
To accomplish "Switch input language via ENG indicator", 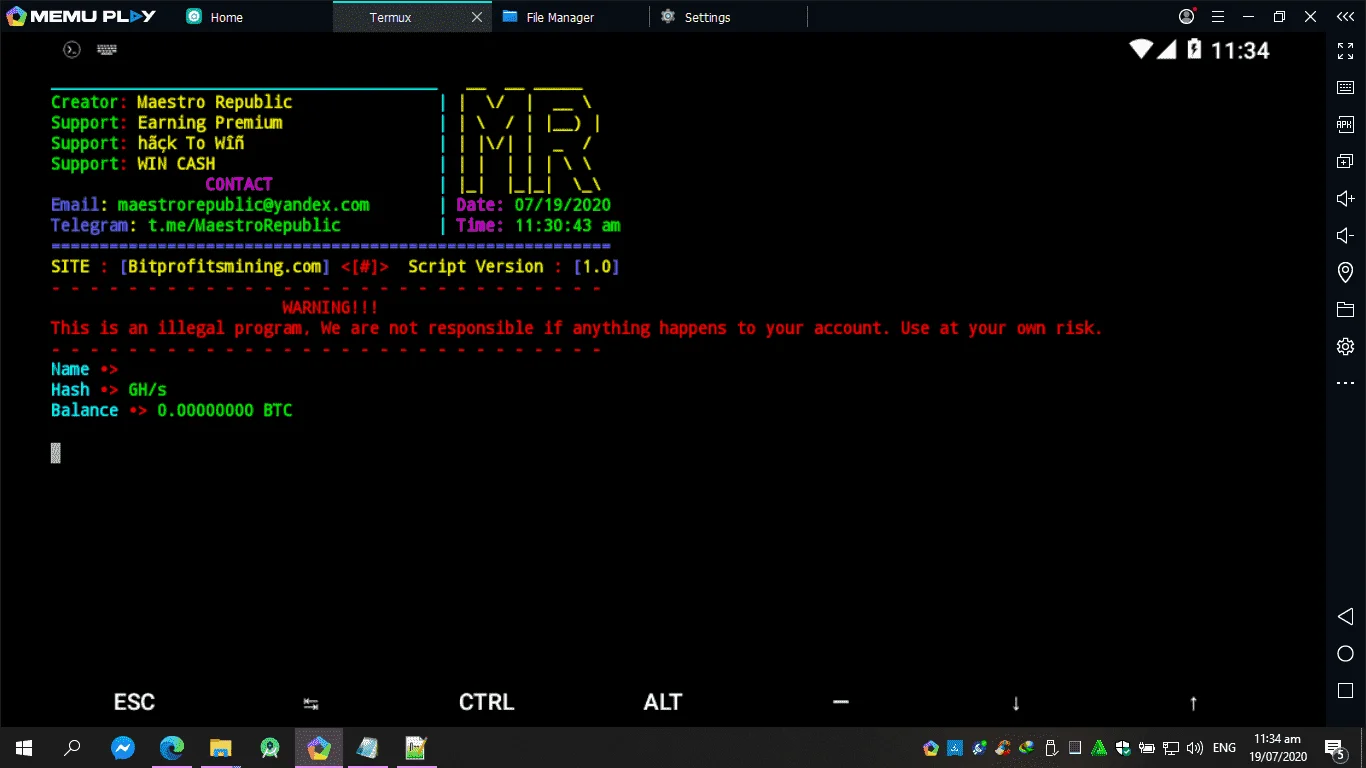I will coord(1224,748).
